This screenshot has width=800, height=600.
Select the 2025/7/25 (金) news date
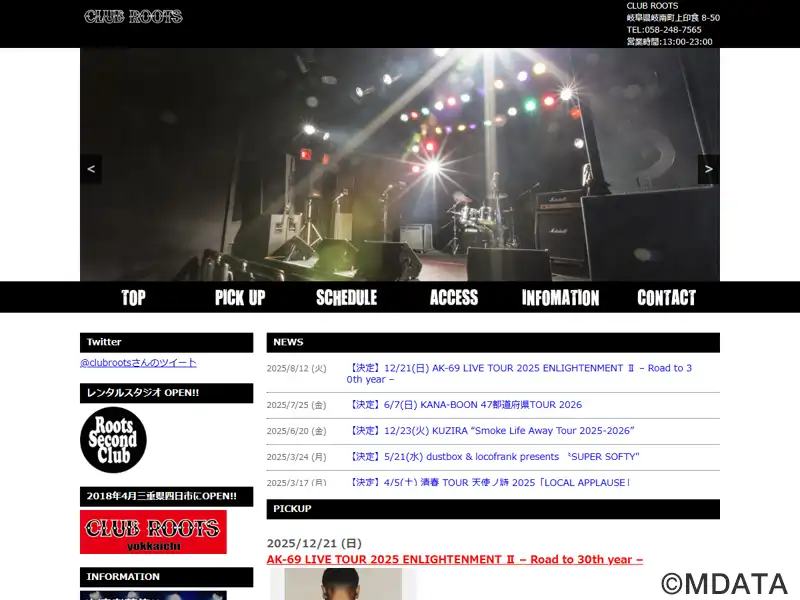(x=296, y=405)
